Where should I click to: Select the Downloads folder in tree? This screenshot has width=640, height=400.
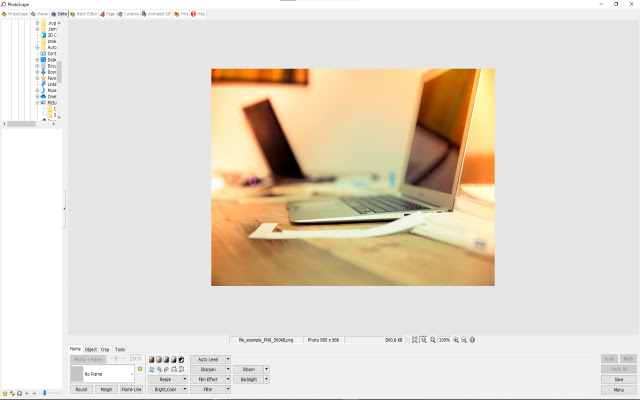click(51, 72)
